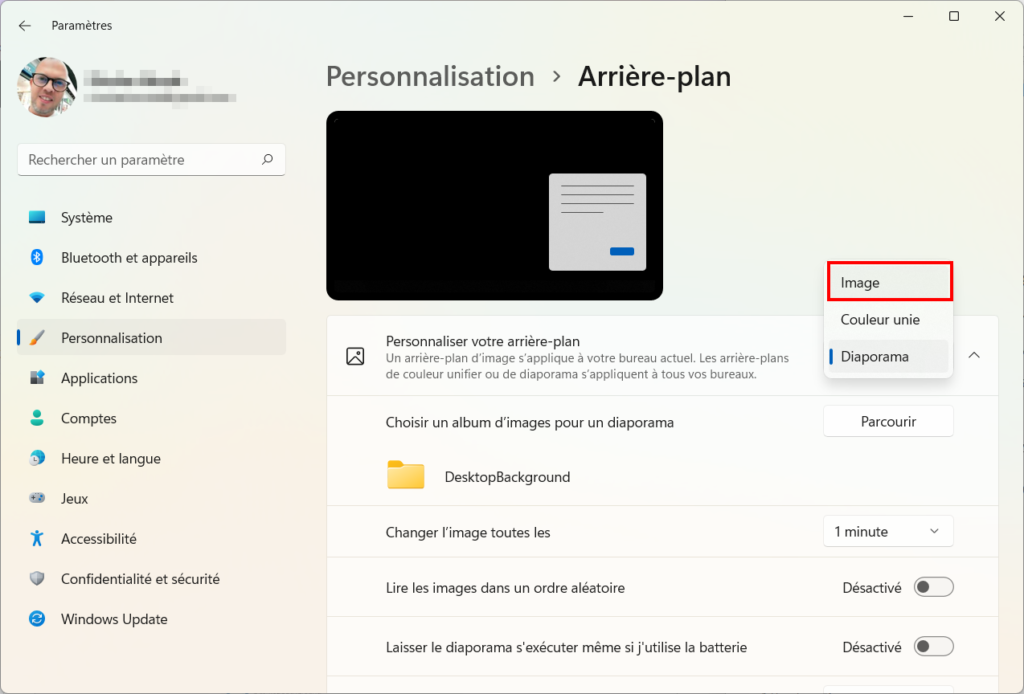Click the Système monitor icon
The height and width of the screenshot is (694, 1024).
(x=37, y=217)
